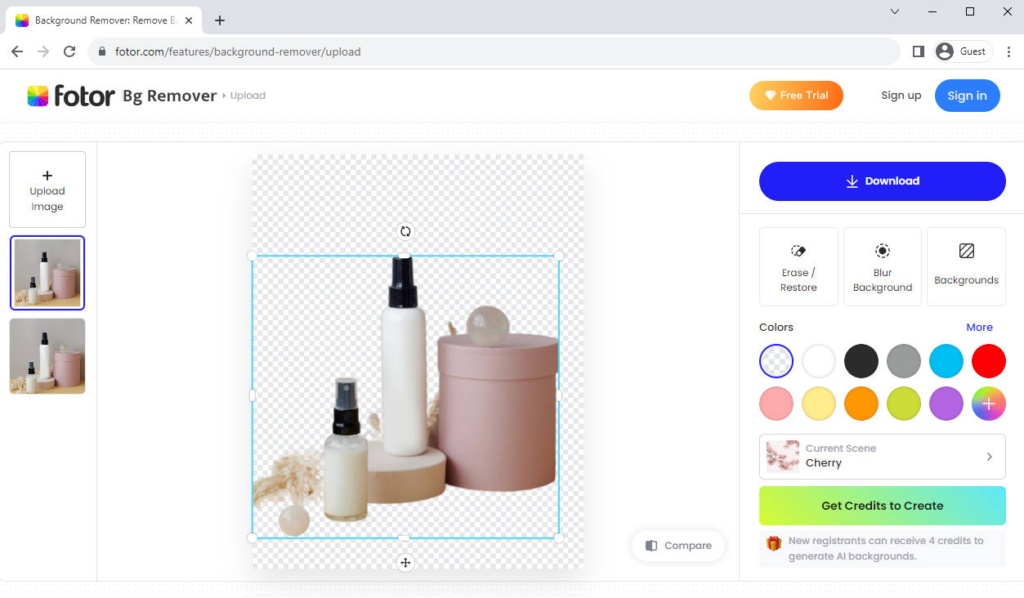Click the custom color picker plus swatch
Screen dimensions: 1024x598
point(988,403)
